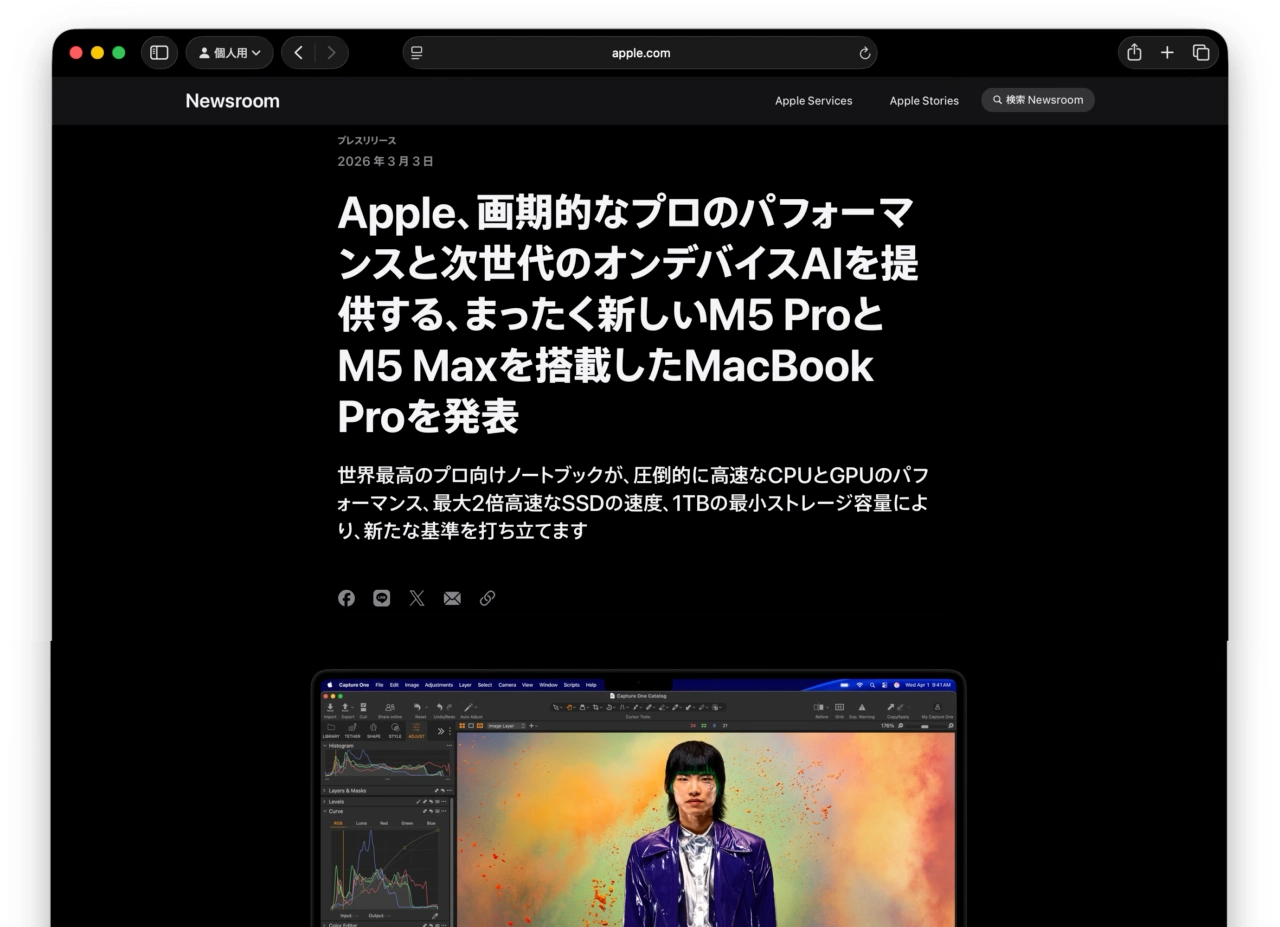The width and height of the screenshot is (1280, 927).
Task: Select the Import icon in Capture One's toolbar
Action: coord(330,706)
